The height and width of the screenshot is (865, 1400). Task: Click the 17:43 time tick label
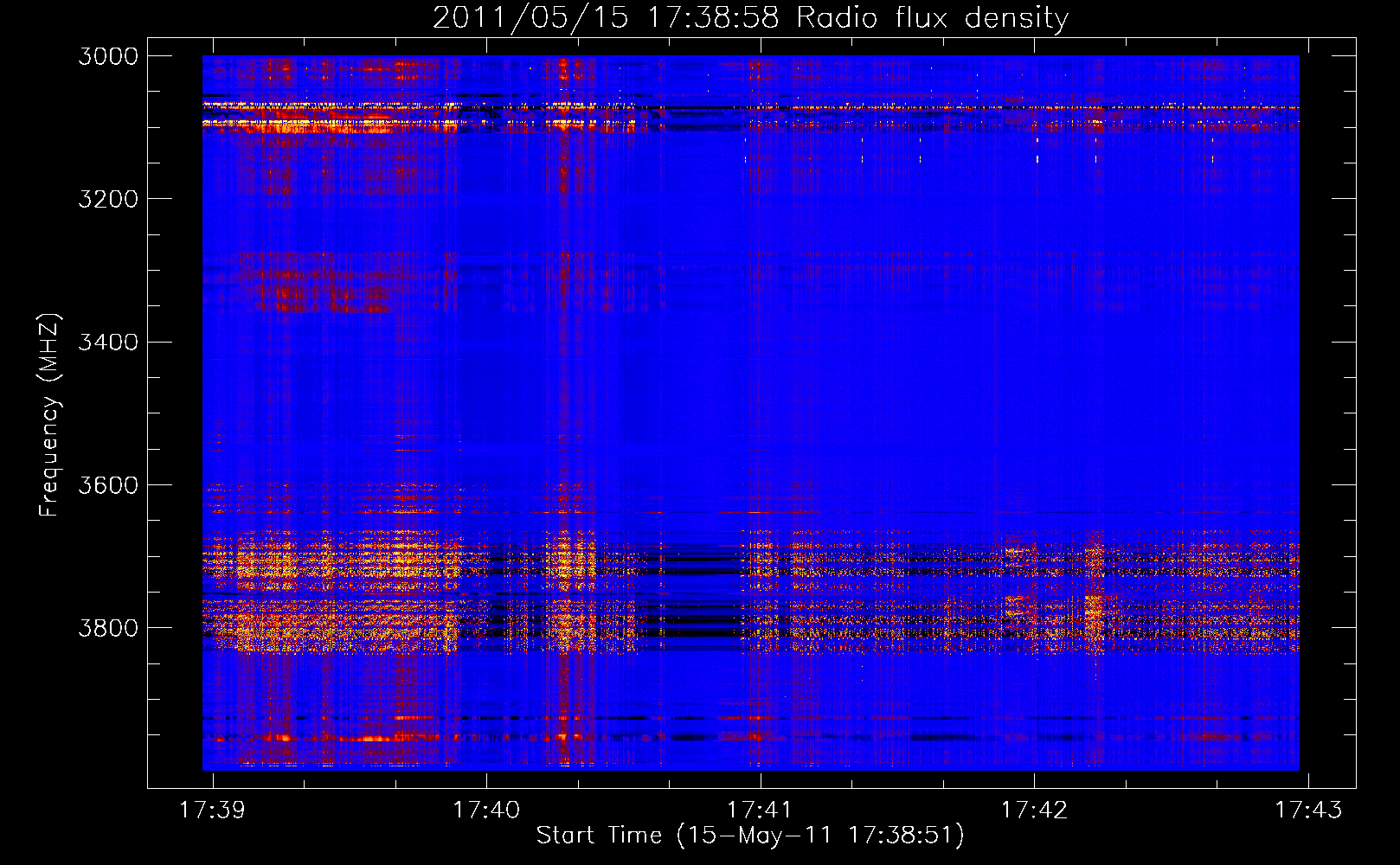tap(1308, 810)
